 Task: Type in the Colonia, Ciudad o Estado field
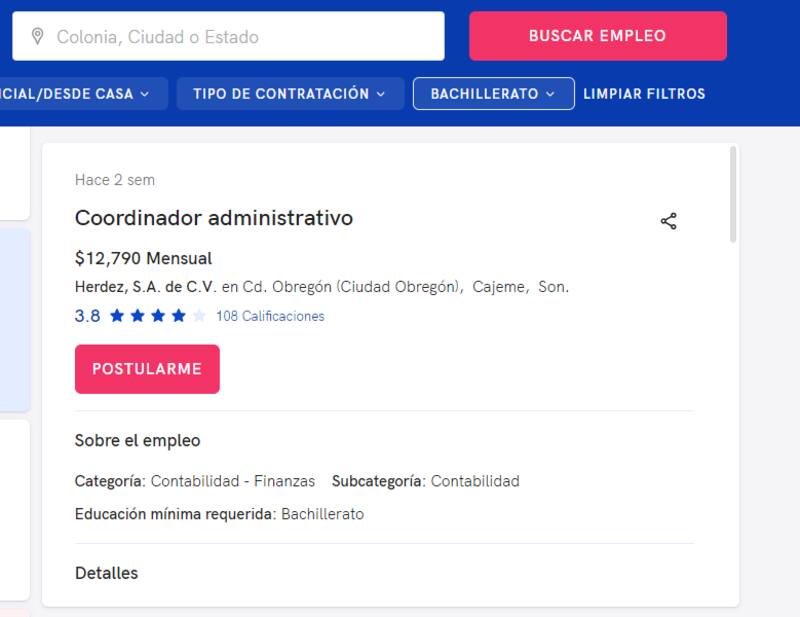240,37
